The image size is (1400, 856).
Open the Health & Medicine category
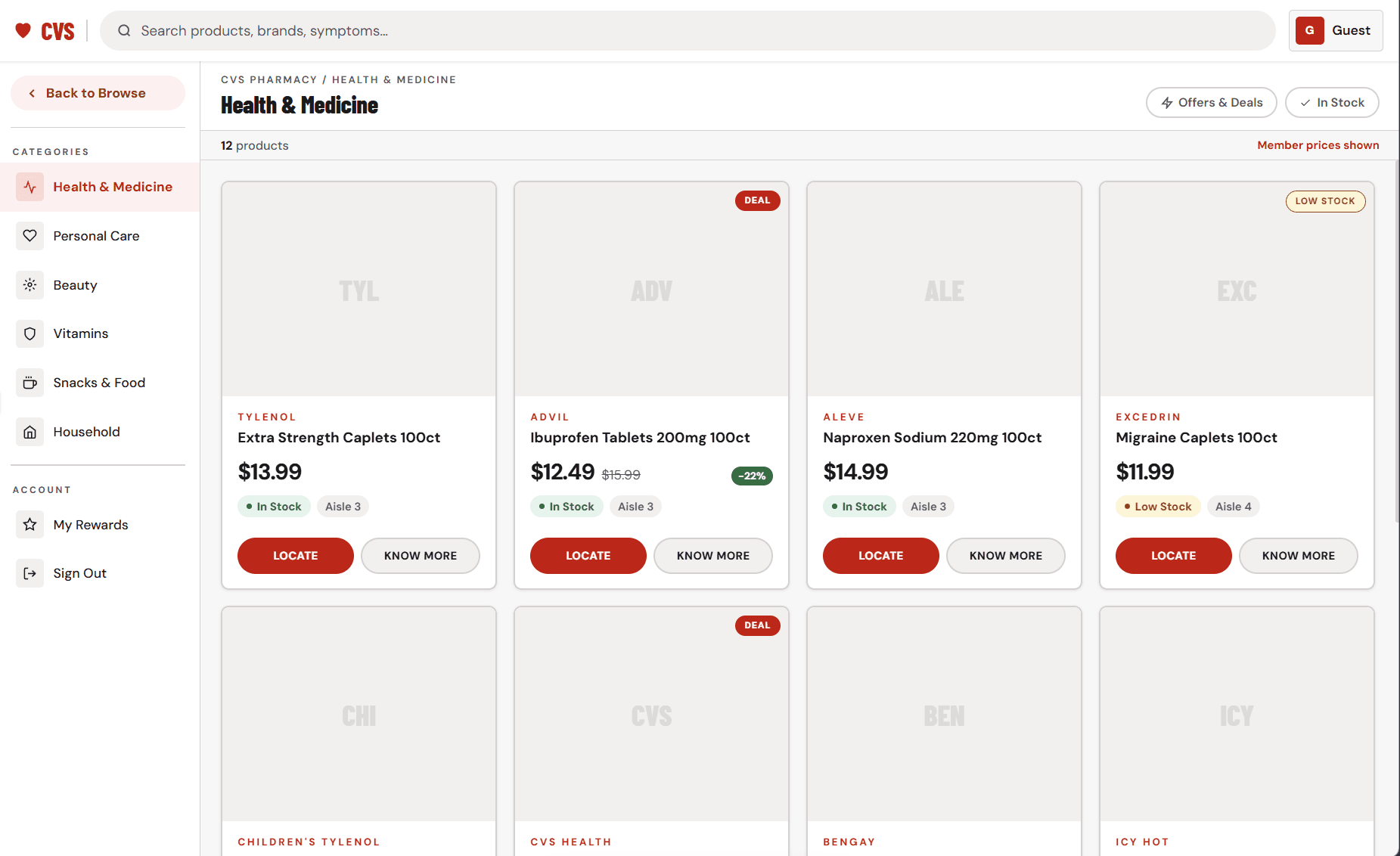[100, 187]
